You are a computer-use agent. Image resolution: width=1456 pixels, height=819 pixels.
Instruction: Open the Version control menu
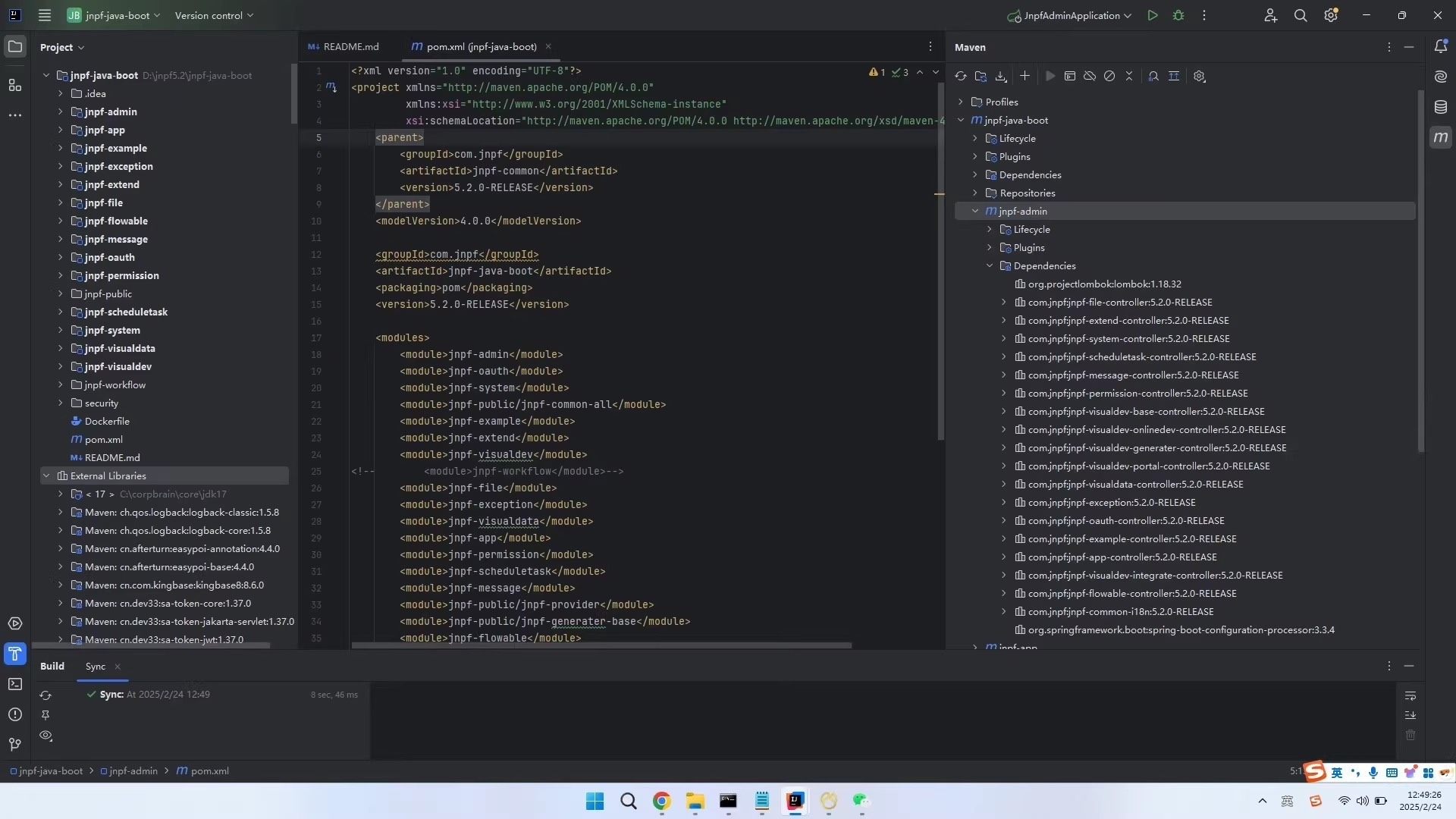(214, 15)
